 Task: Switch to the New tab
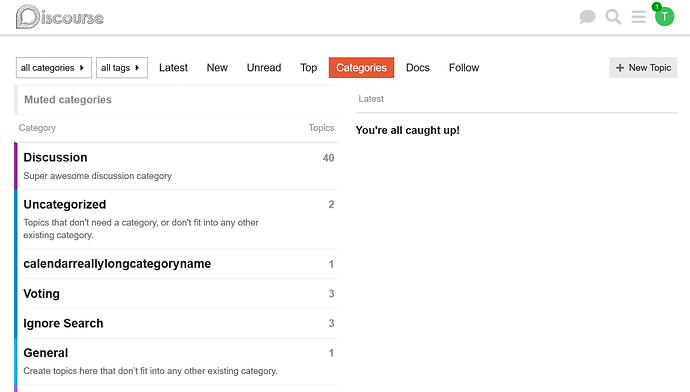(x=217, y=68)
